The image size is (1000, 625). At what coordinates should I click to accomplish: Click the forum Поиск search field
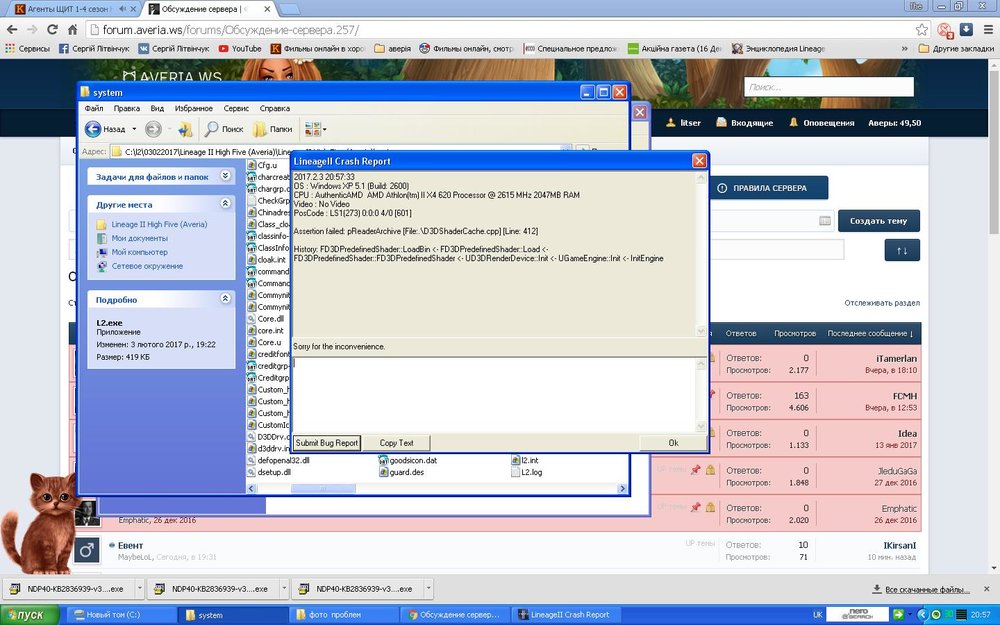(828, 87)
